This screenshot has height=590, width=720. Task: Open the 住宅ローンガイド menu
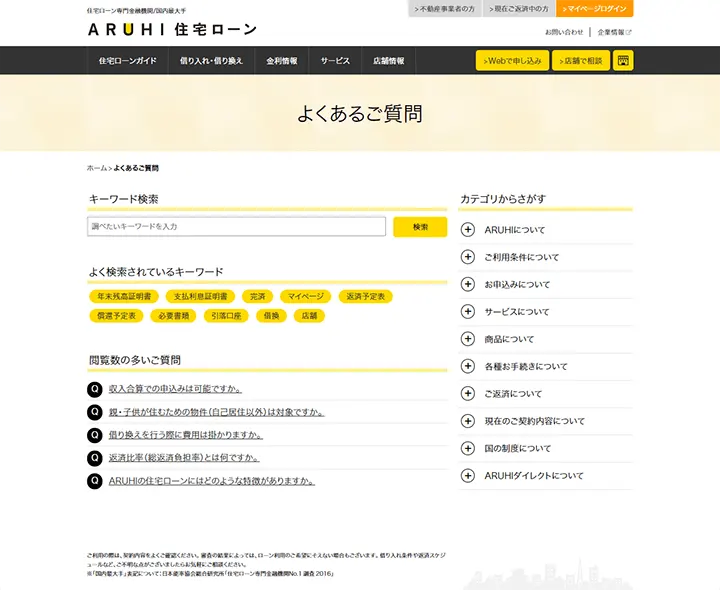pyautogui.click(x=127, y=61)
